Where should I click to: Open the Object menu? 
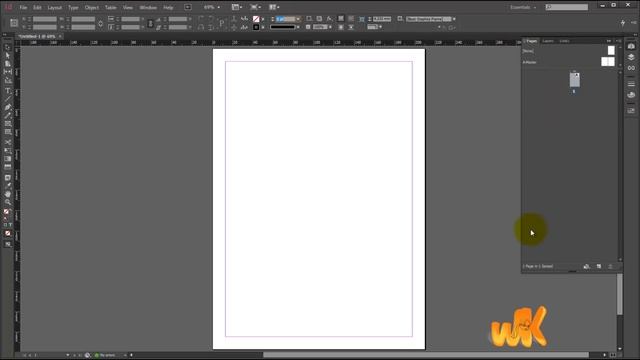point(91,7)
